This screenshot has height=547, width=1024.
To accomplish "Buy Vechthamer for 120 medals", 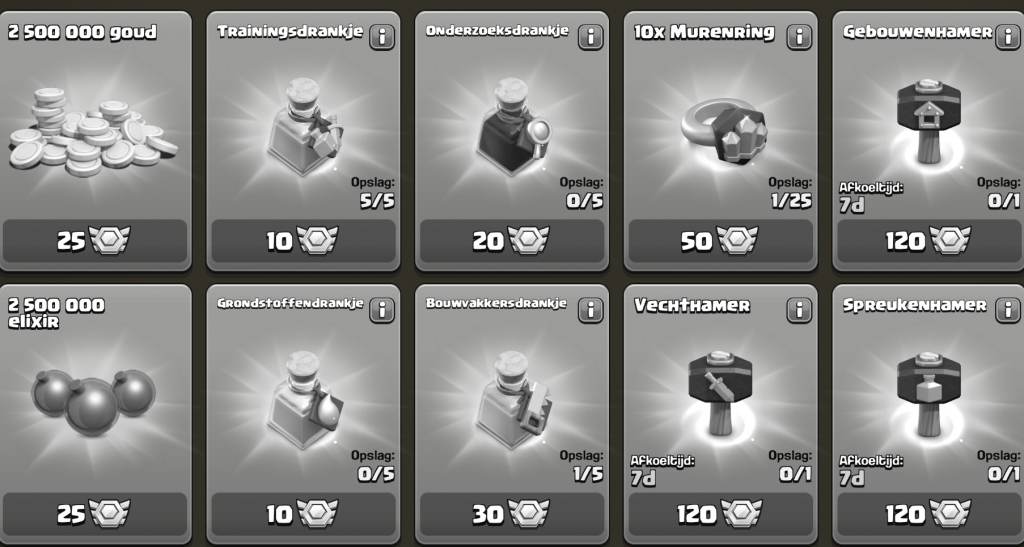I will (720, 514).
